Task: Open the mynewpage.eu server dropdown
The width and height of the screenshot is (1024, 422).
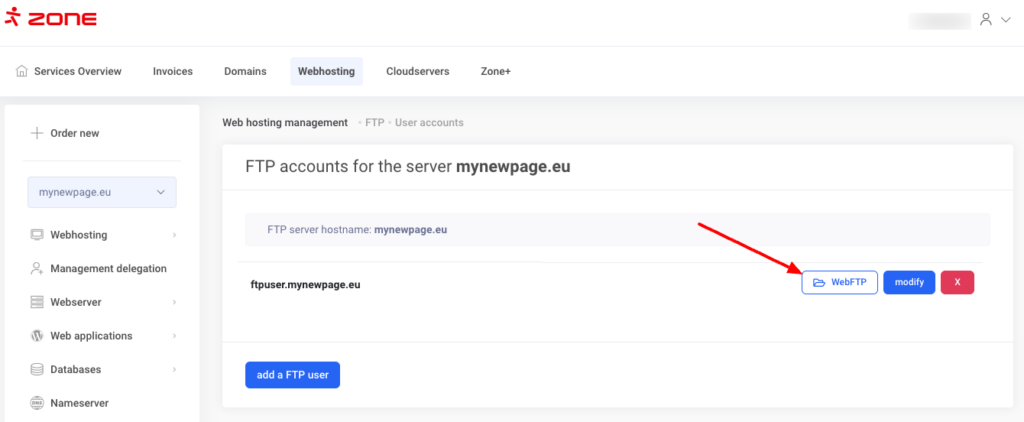Action: pyautogui.click(x=101, y=193)
